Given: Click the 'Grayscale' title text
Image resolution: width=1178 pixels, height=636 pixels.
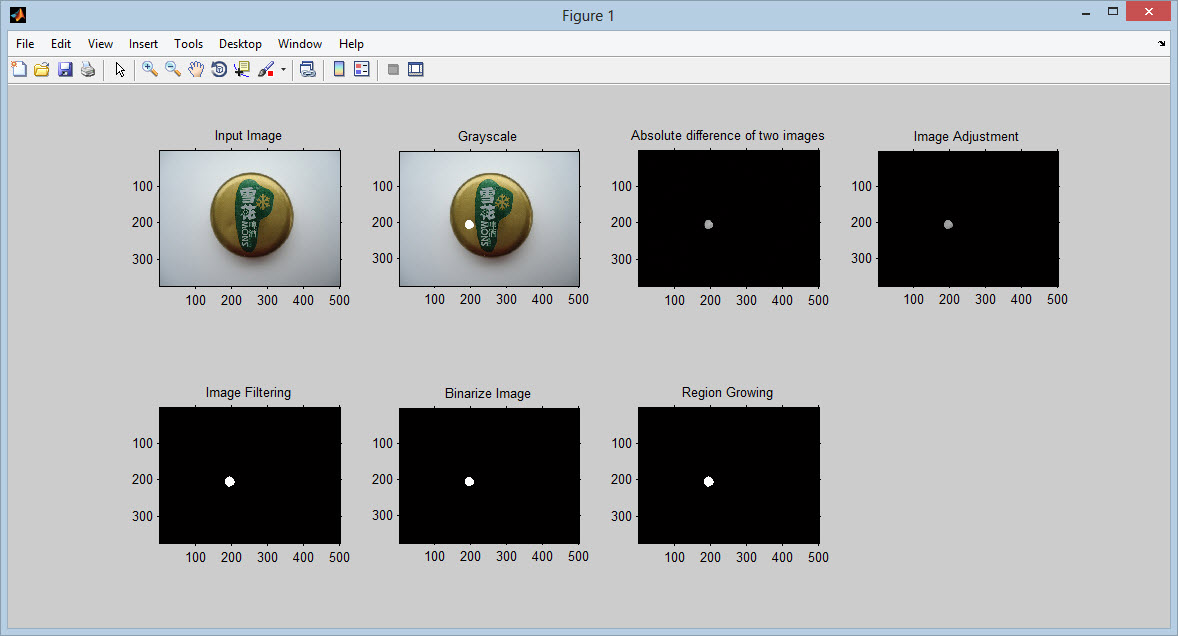Looking at the screenshot, I should [488, 137].
